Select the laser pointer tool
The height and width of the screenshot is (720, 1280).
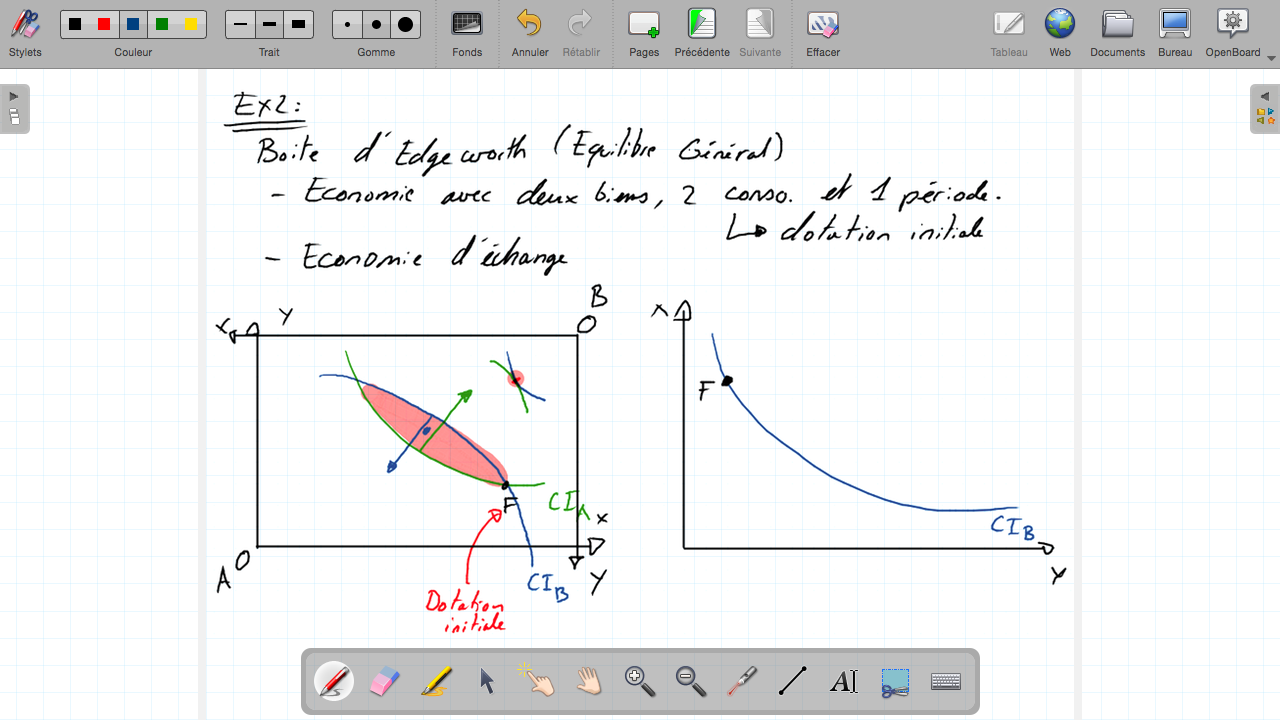click(x=742, y=682)
